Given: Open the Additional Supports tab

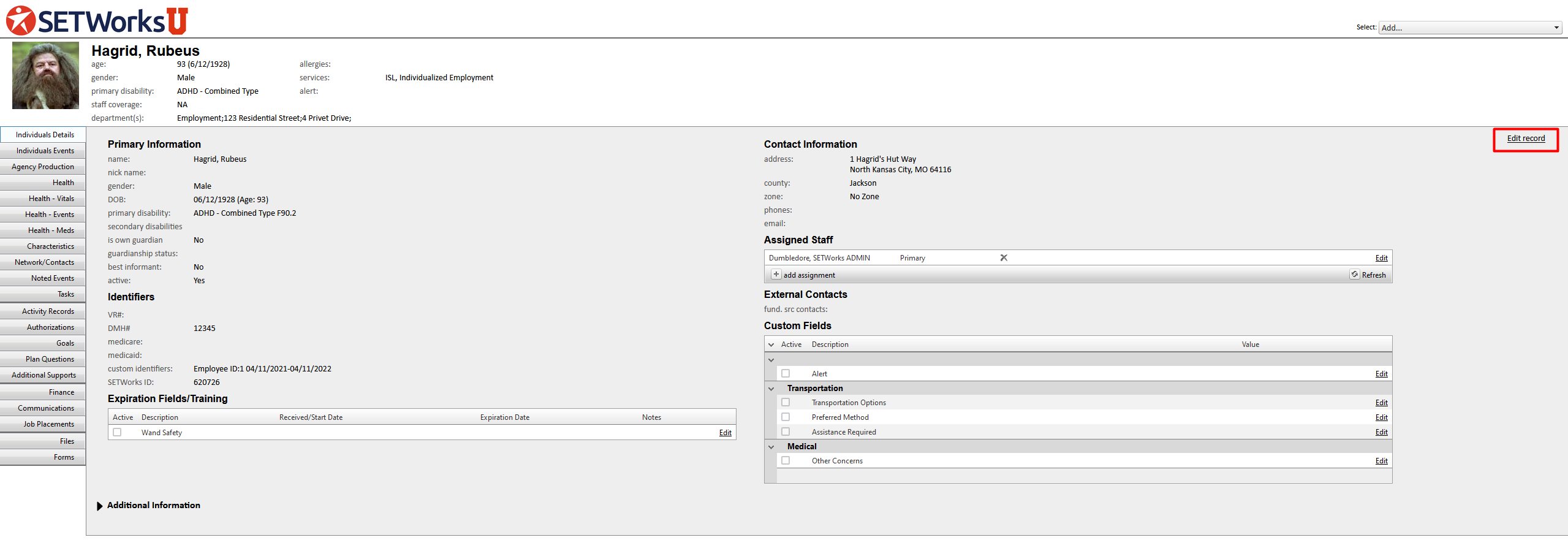Looking at the screenshot, I should coord(43,375).
